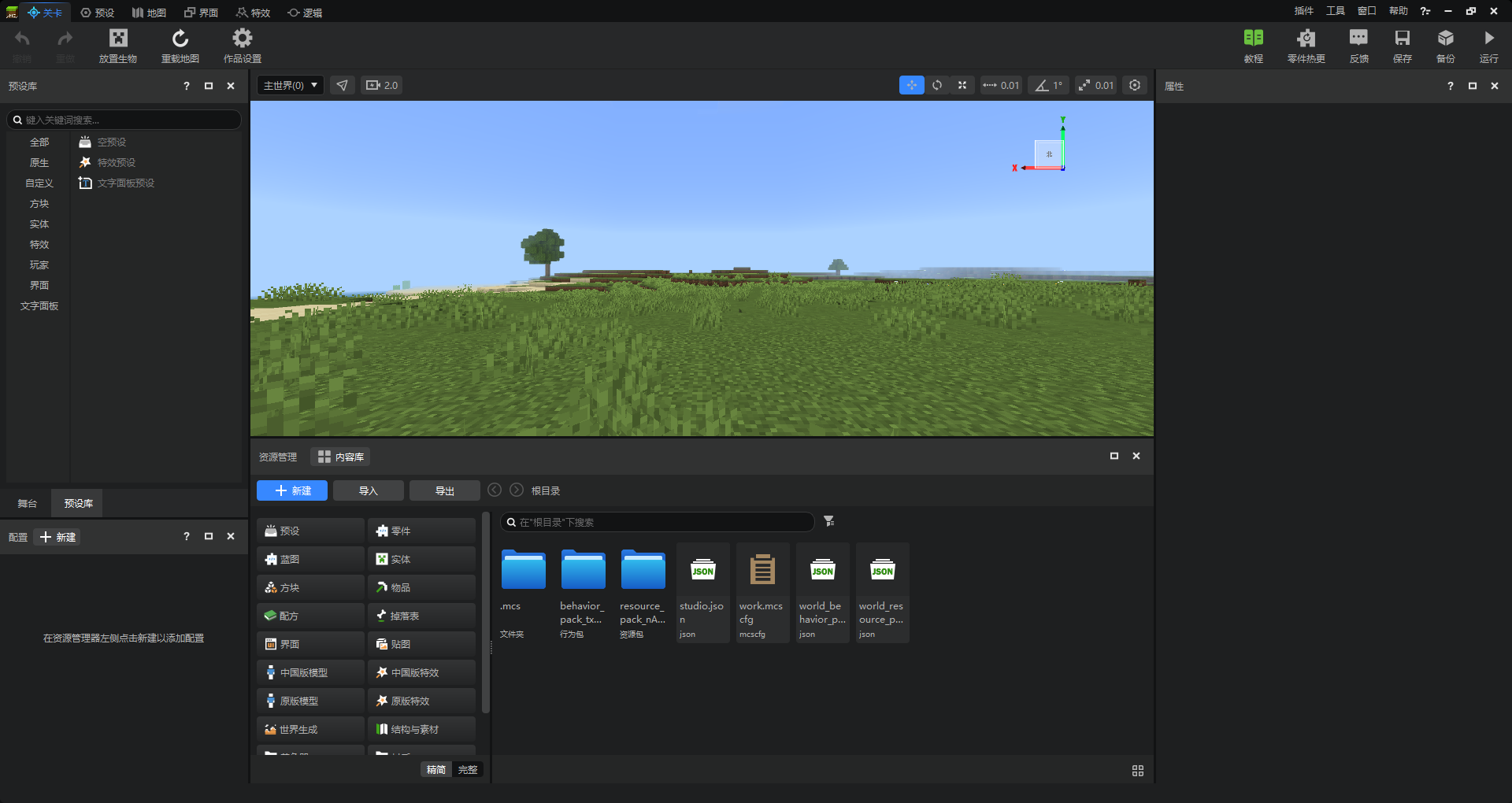This screenshot has height=803, width=1512.
Task: Switch to the 地图 tab
Action: tap(149, 12)
